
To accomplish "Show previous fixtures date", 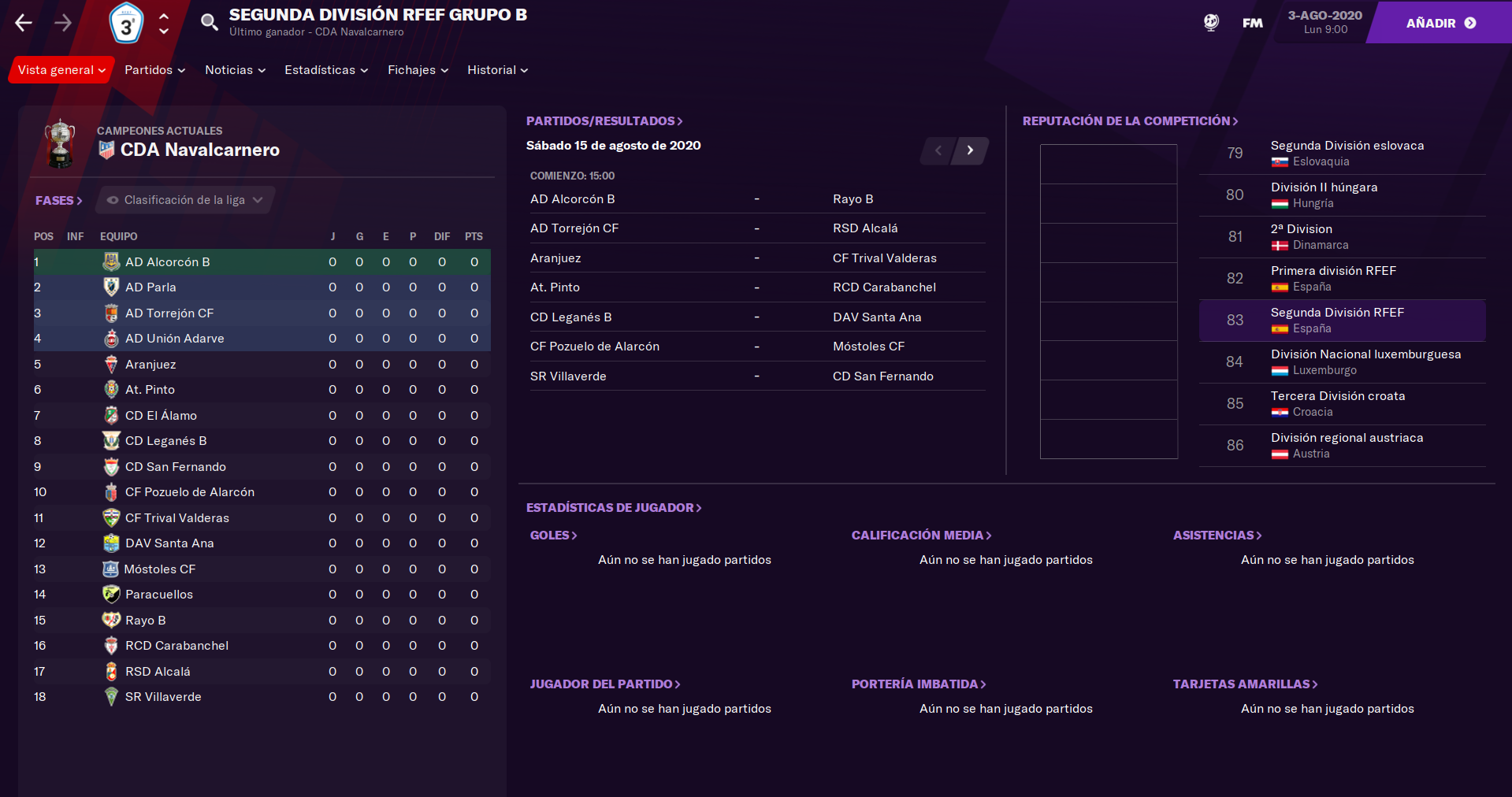I will pyautogui.click(x=938, y=150).
